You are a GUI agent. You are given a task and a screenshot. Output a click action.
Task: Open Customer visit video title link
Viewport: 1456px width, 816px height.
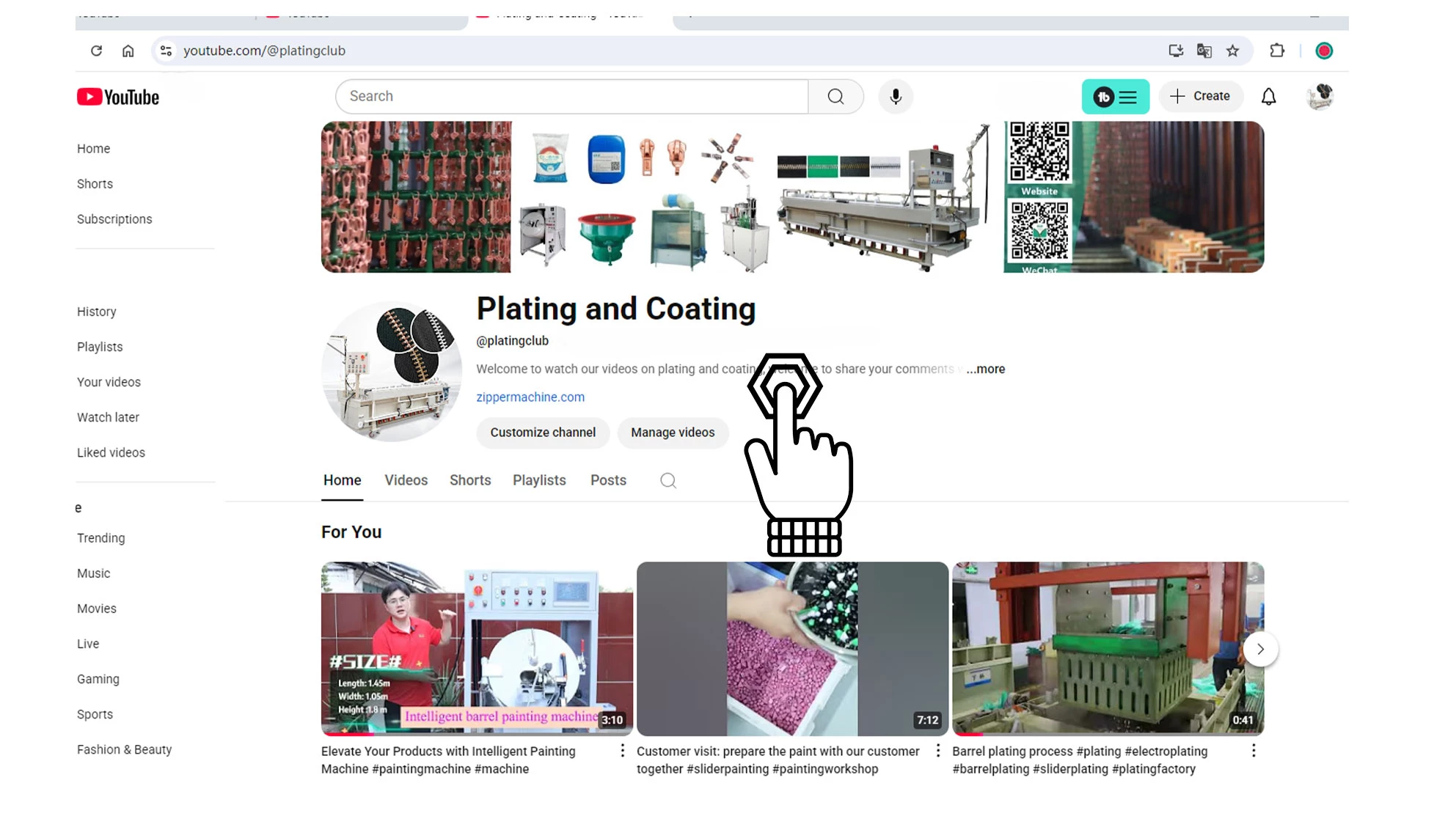coord(778,760)
